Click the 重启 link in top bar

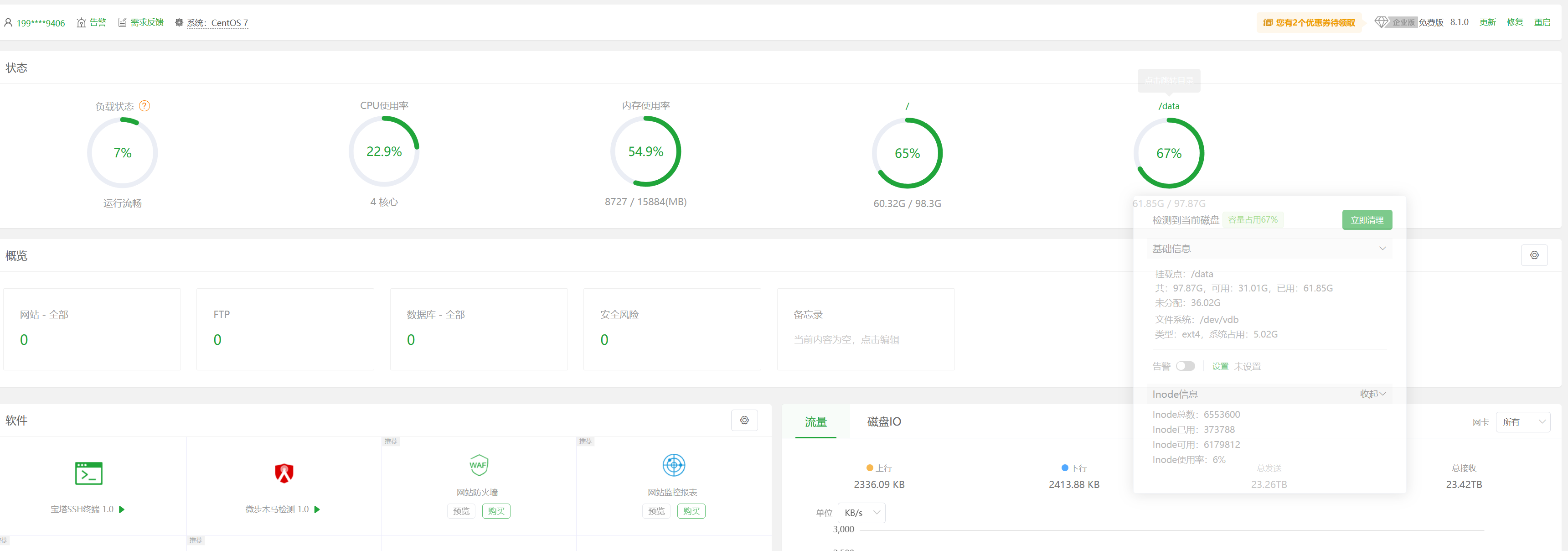pyautogui.click(x=1542, y=22)
